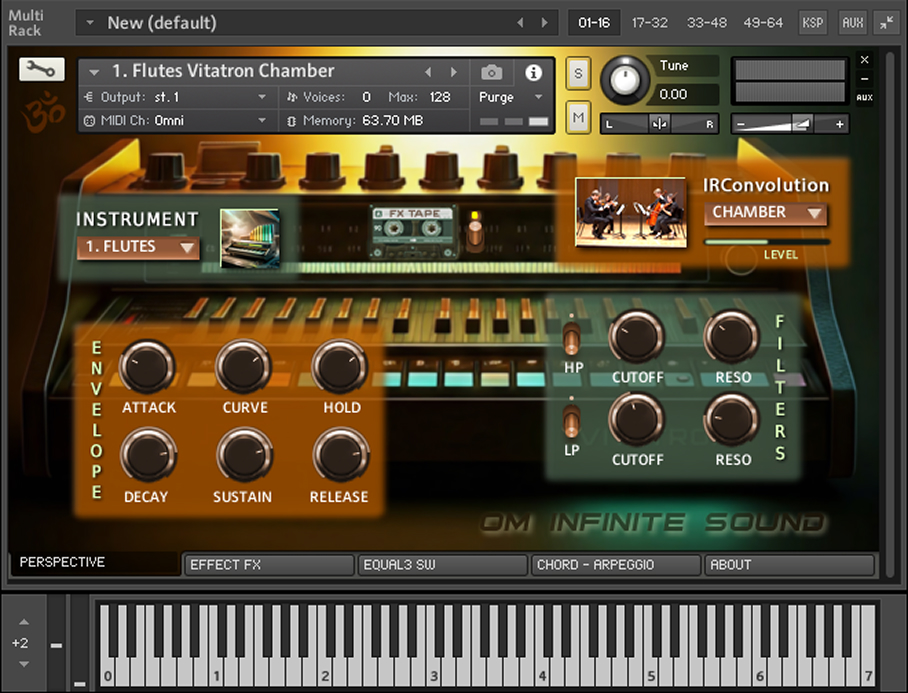This screenshot has width=908, height=693.
Task: Decrease volume with the minus icon
Action: 741,124
